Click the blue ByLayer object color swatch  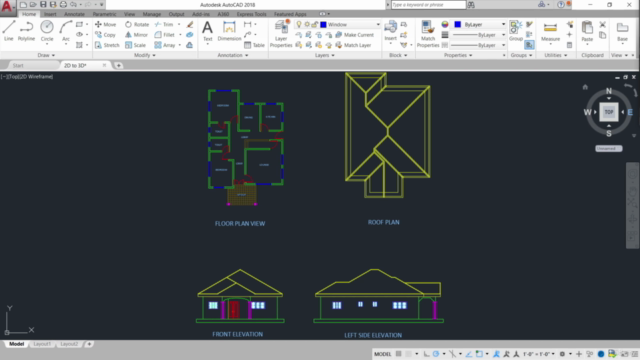pos(458,24)
